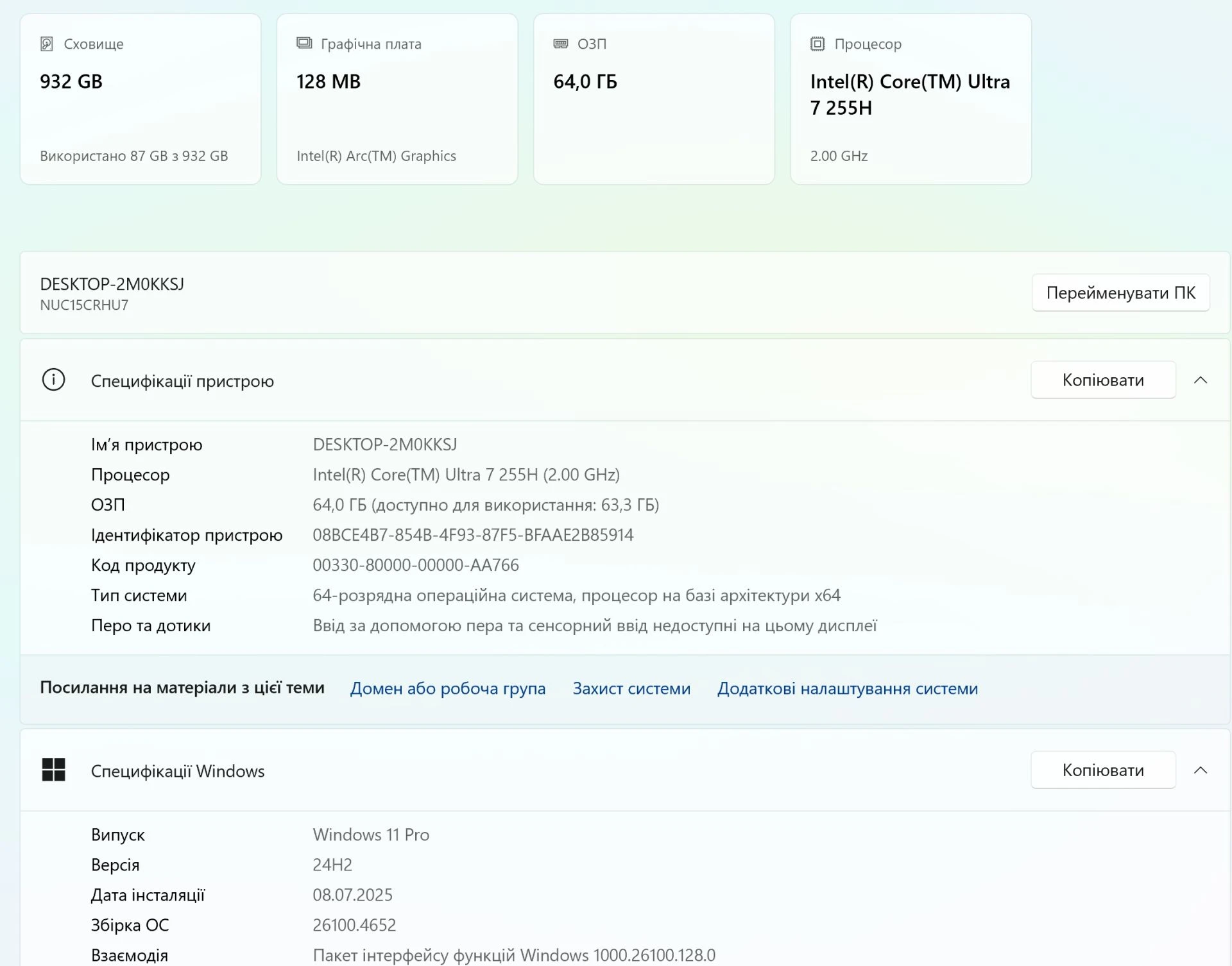Click the graphics card icon next to Графічна плата
1232x966 pixels.
pos(304,43)
